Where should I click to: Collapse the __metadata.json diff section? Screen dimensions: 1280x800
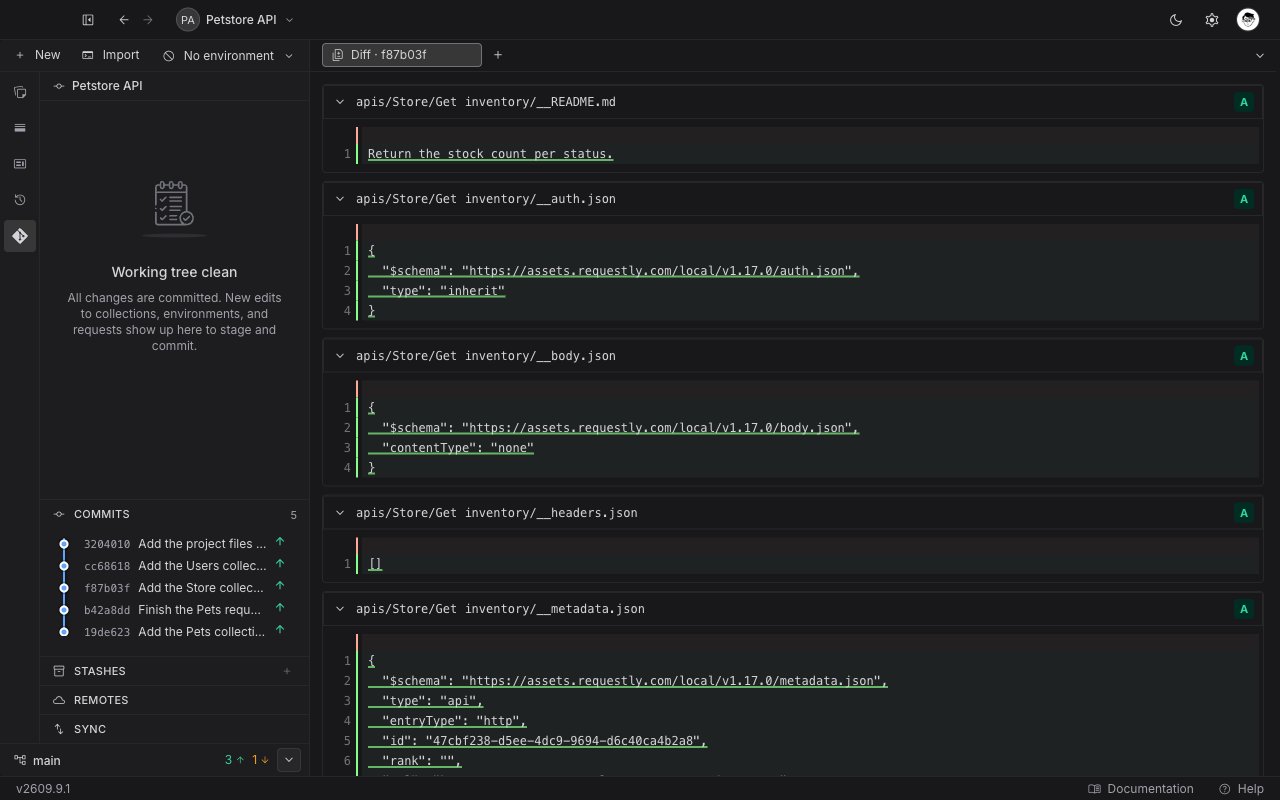click(x=340, y=609)
